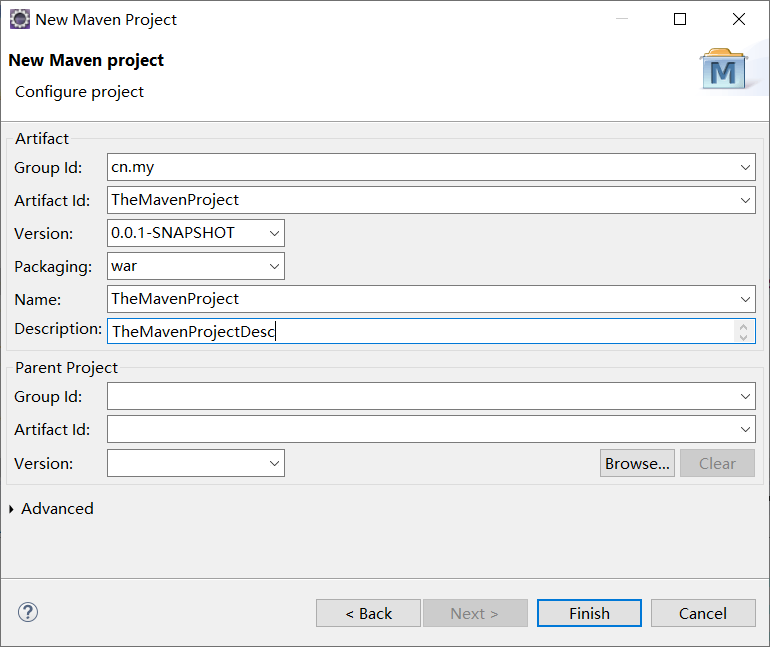This screenshot has width=770, height=647.
Task: Open the Parent Project Artifact Id dropdown arrow
Action: point(745,429)
